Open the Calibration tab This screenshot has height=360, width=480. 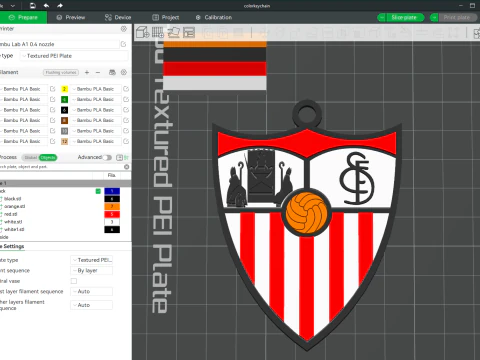click(x=214, y=17)
